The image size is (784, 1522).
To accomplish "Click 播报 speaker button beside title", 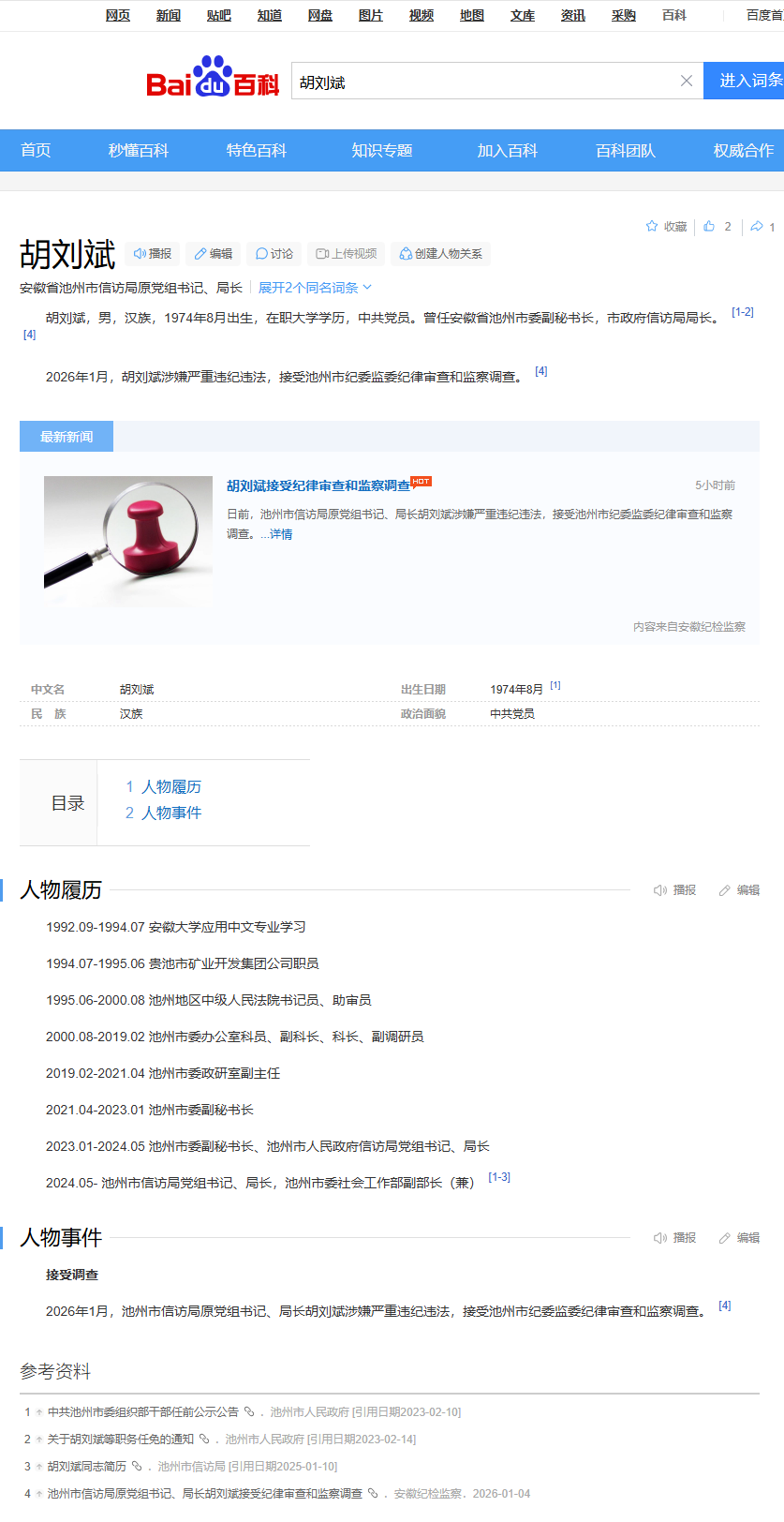I will [x=152, y=254].
